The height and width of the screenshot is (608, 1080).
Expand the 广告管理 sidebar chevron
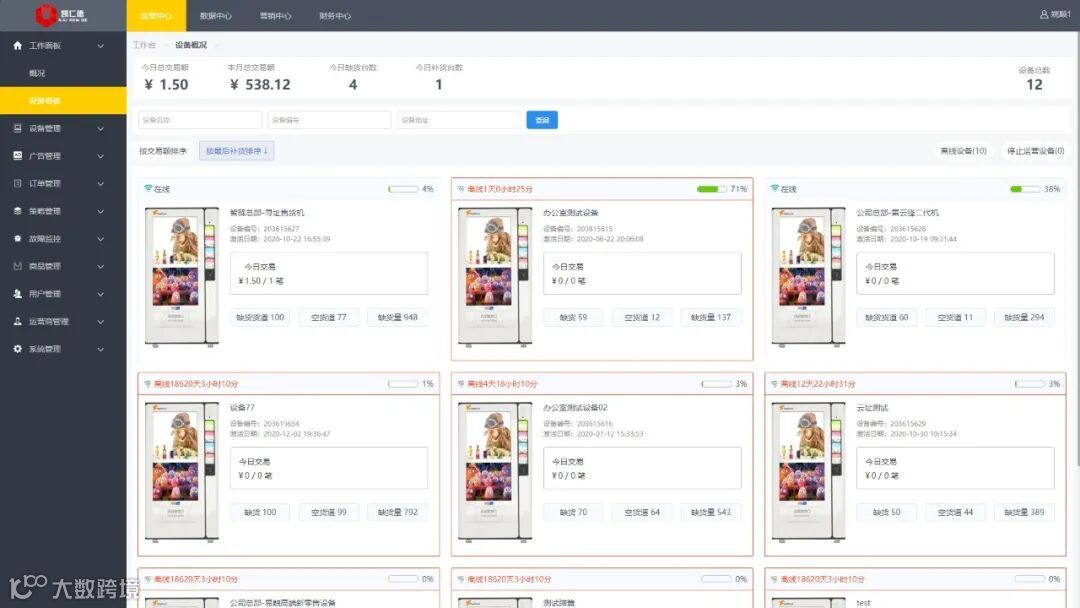(x=101, y=156)
